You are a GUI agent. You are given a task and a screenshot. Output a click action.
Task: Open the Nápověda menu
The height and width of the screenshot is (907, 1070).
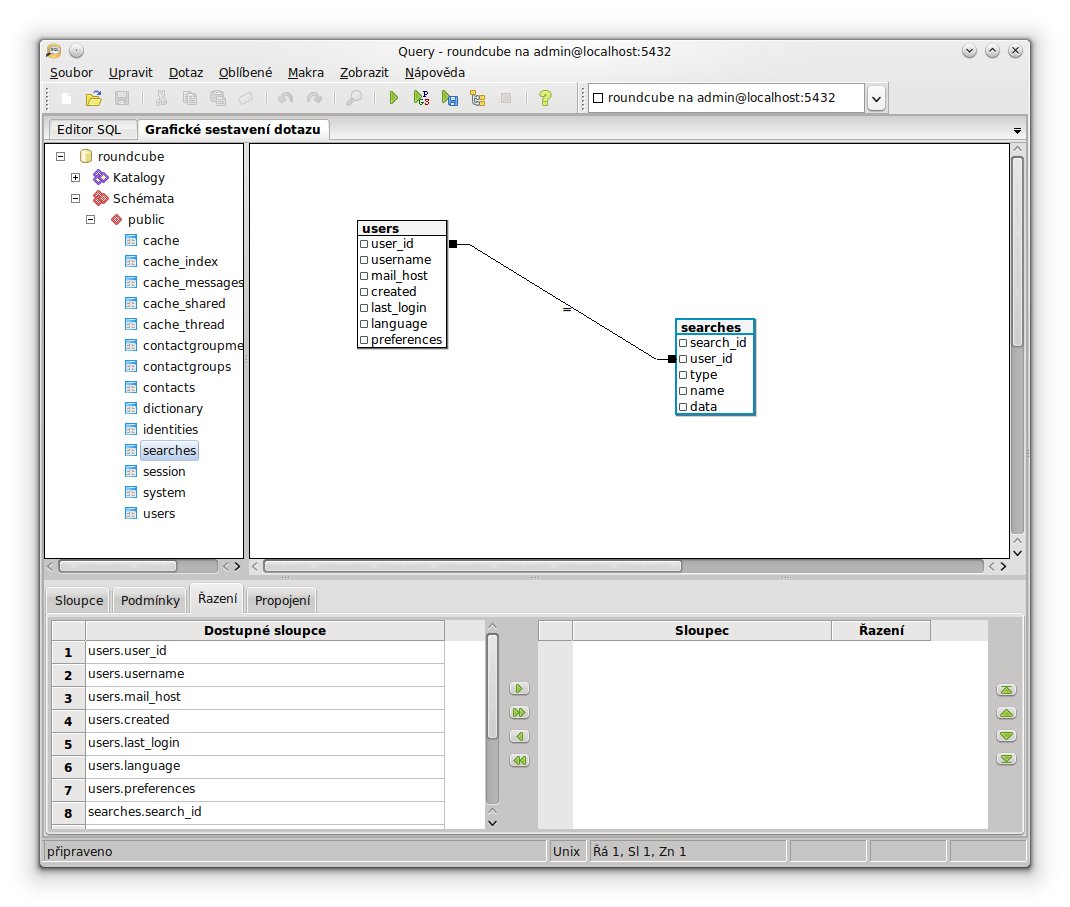(434, 72)
